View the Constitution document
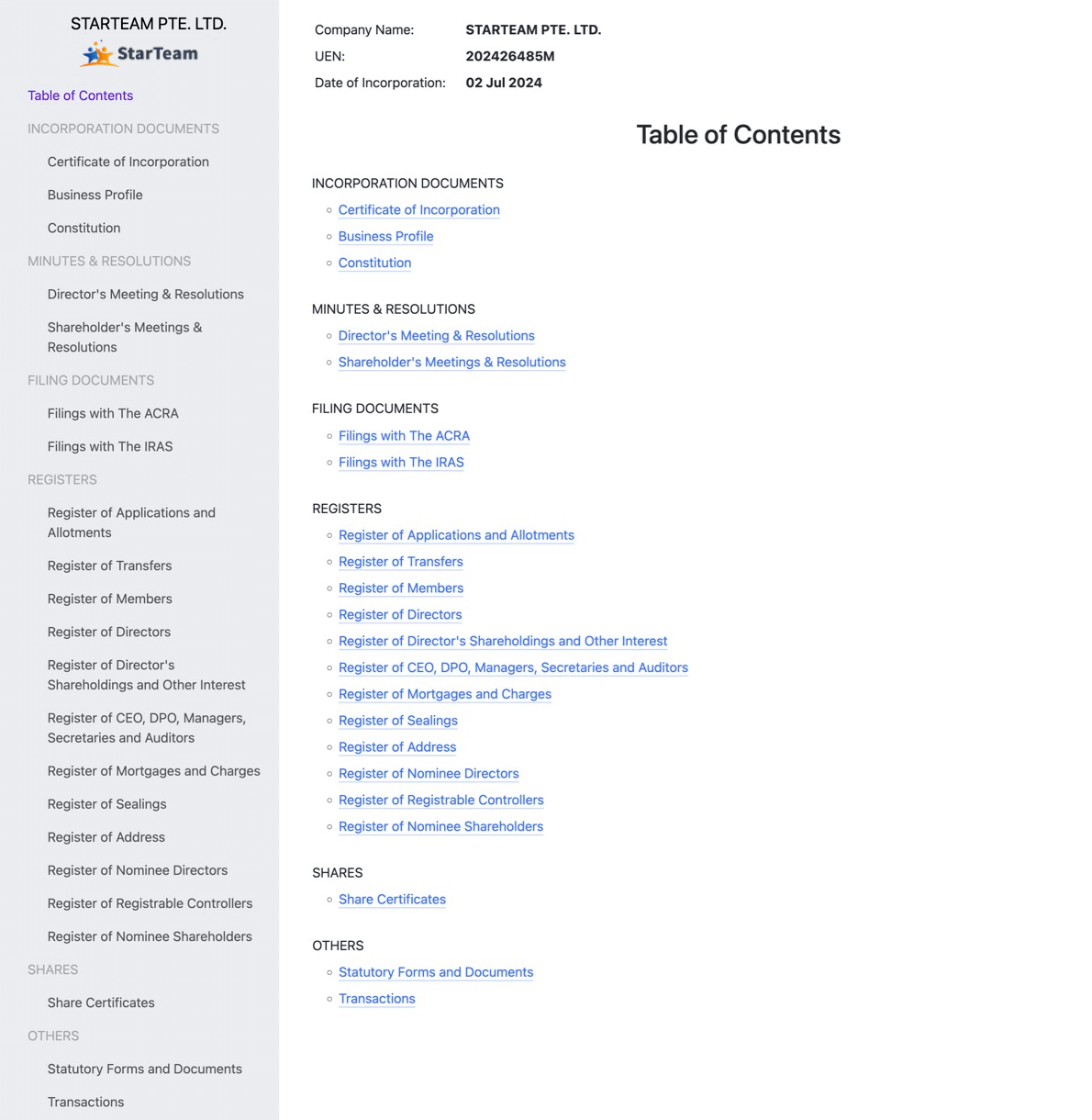 point(374,263)
